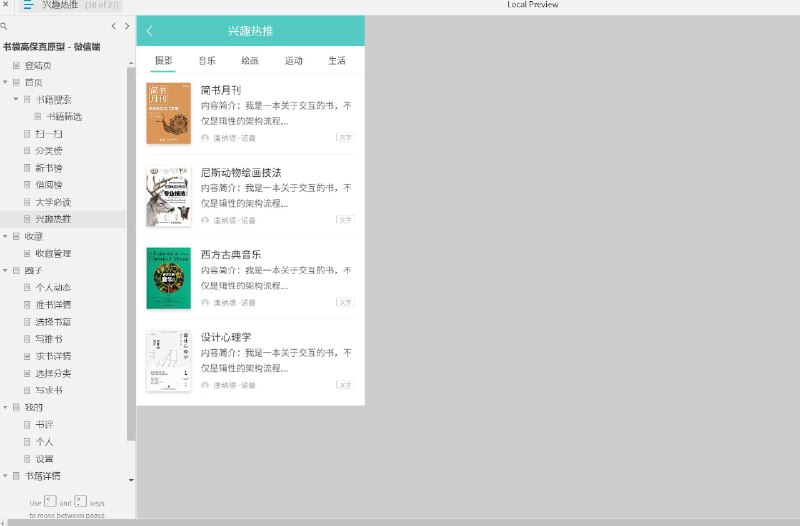This screenshot has width=800, height=526.
Task: Click the sitemap scrollbar up arrow
Action: point(131,63)
